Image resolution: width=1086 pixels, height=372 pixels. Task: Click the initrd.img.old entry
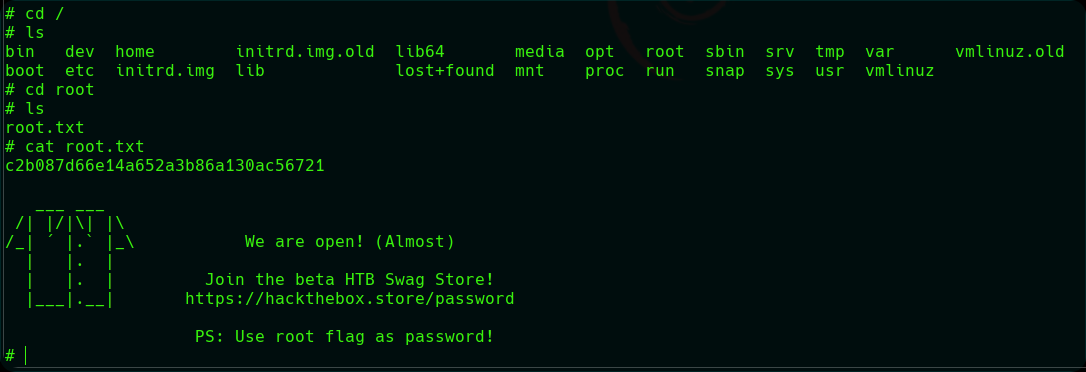coord(305,52)
